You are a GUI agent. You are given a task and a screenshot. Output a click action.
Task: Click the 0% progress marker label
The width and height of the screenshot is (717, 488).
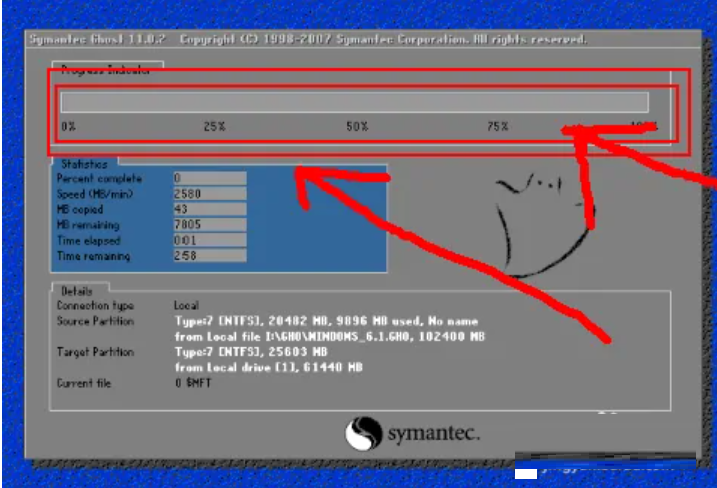(x=68, y=127)
